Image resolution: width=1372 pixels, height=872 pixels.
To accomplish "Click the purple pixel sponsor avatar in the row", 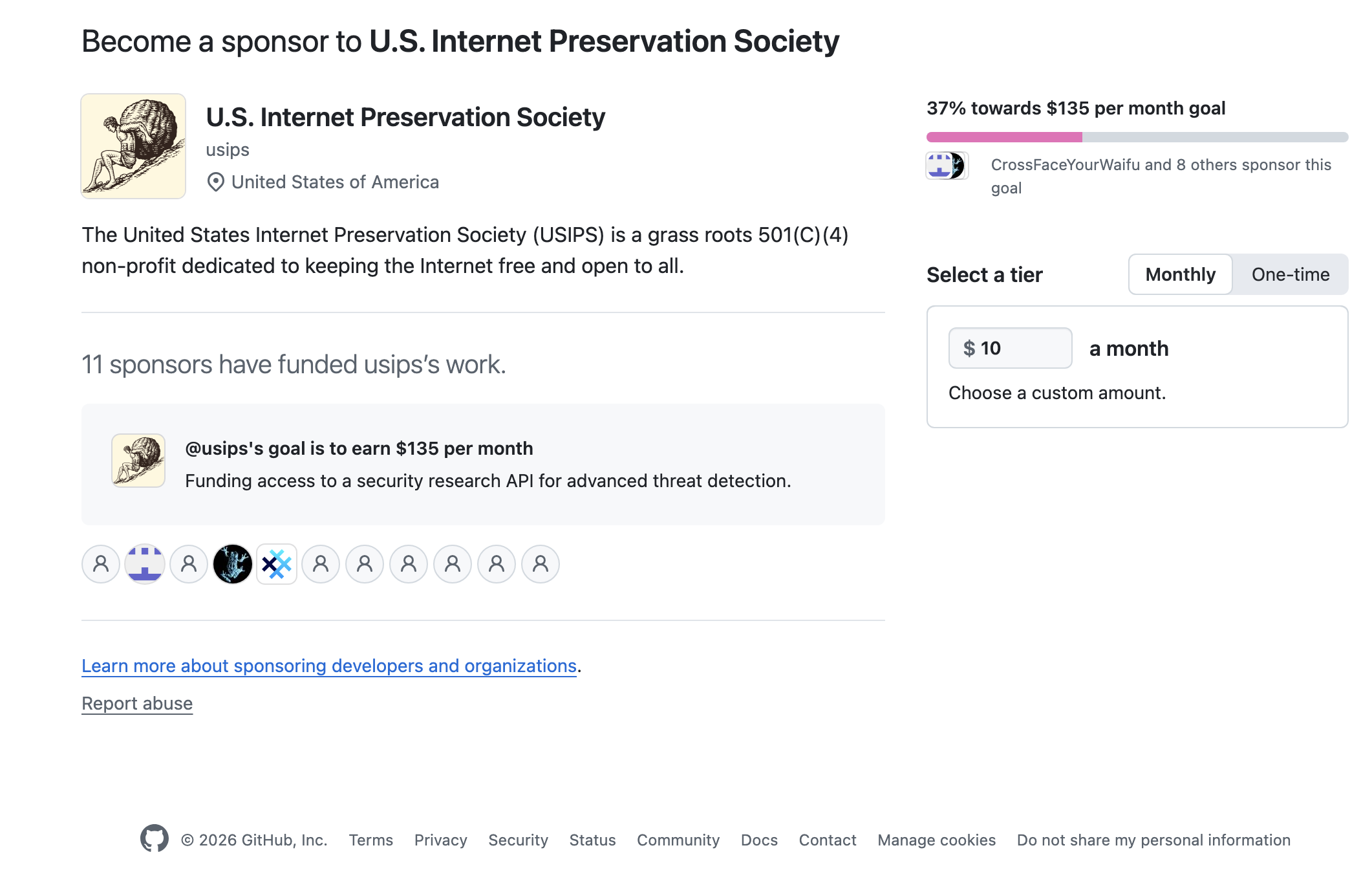I will pyautogui.click(x=145, y=564).
